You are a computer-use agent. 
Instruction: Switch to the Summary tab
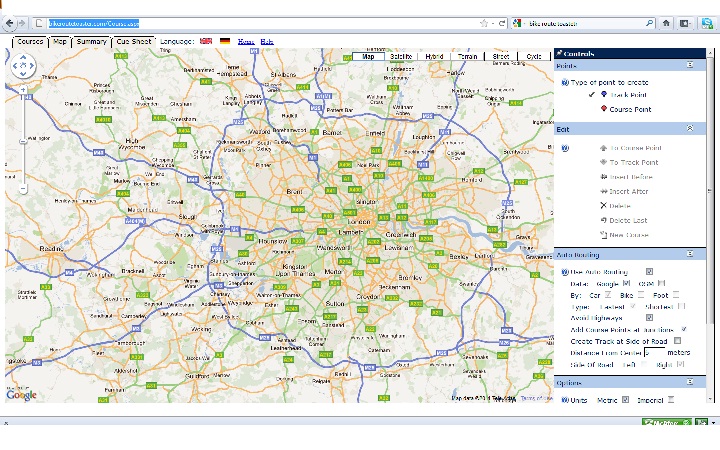(91, 42)
